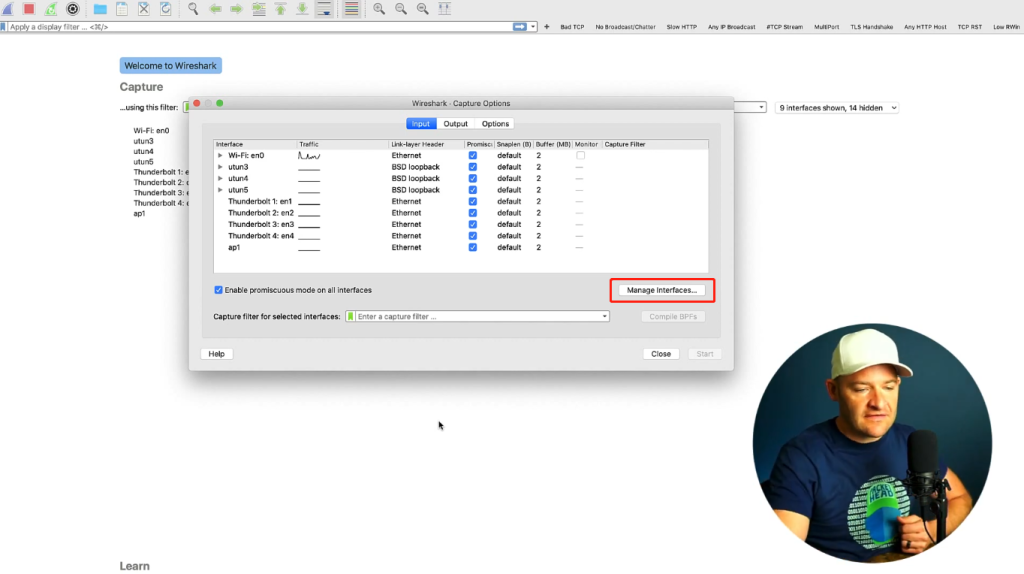Apply the Any IP Broadcast filter button
The image size is (1024, 574).
[731, 27]
